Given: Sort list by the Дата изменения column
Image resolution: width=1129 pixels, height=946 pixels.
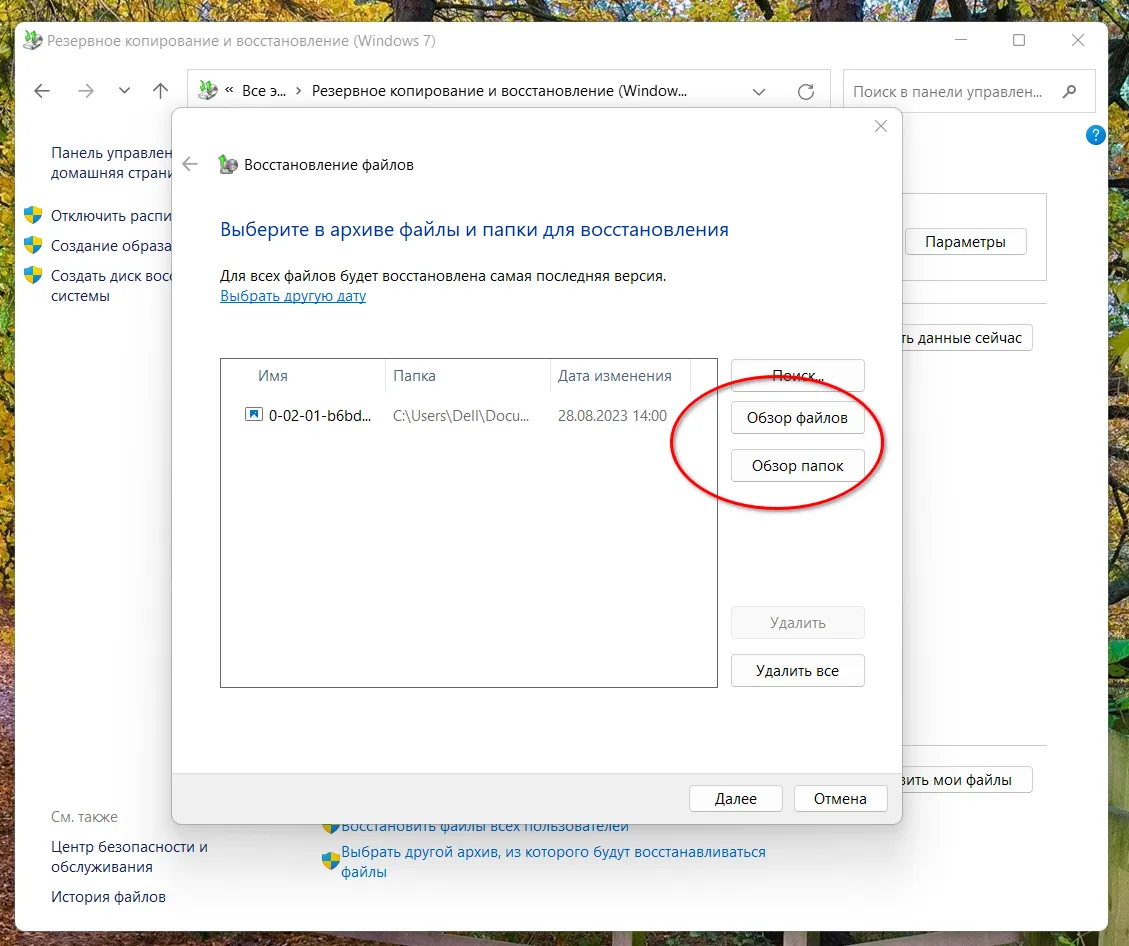Looking at the screenshot, I should (614, 376).
